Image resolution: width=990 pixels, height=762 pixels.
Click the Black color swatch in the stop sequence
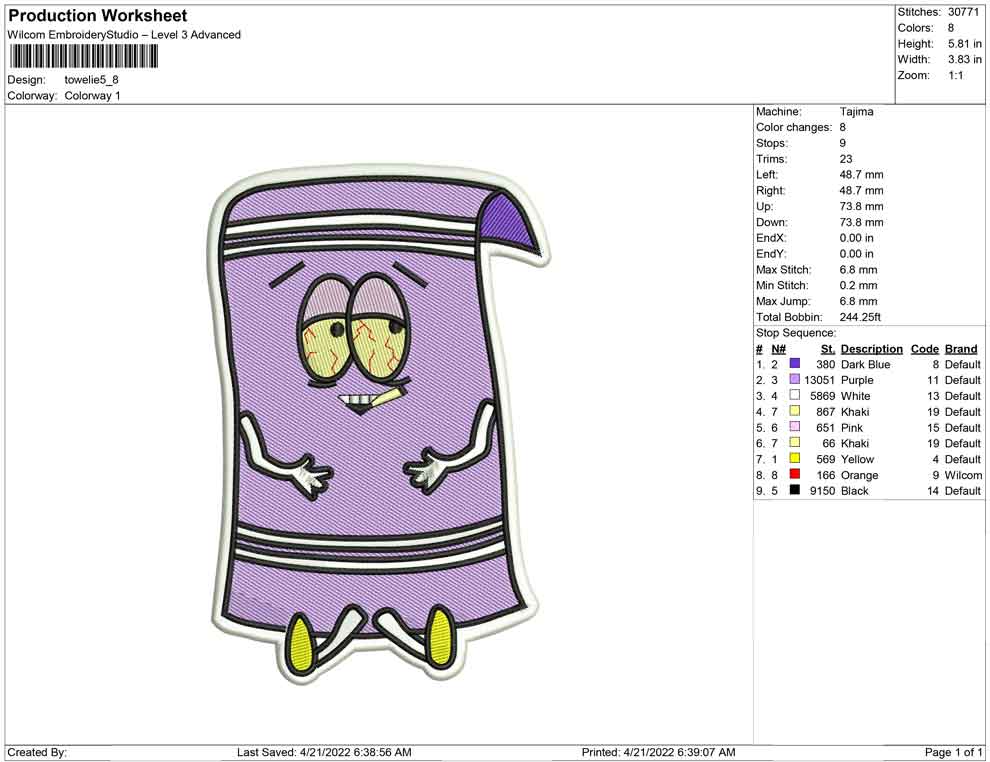[x=795, y=489]
